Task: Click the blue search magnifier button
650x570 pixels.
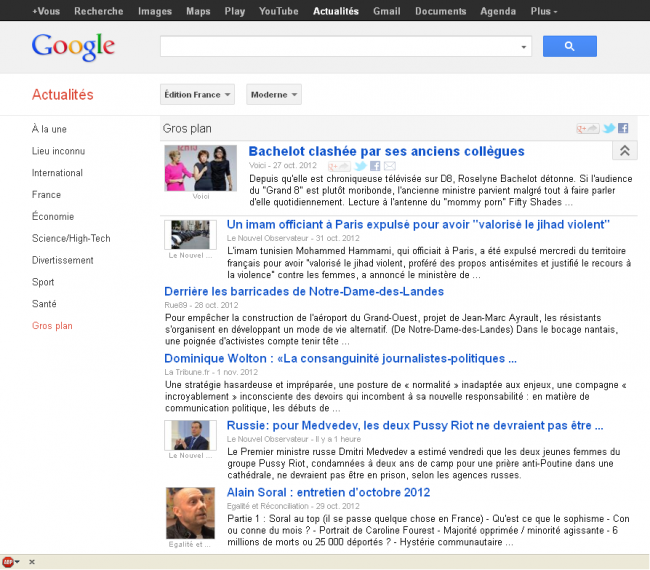Action: click(570, 46)
